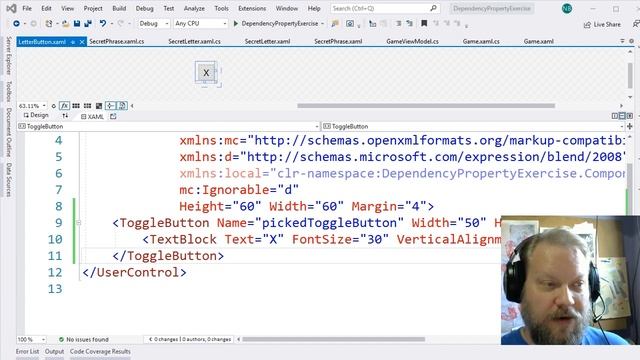Select the X button preview in designer
Viewport: 640px width, 360px height.
(206, 73)
